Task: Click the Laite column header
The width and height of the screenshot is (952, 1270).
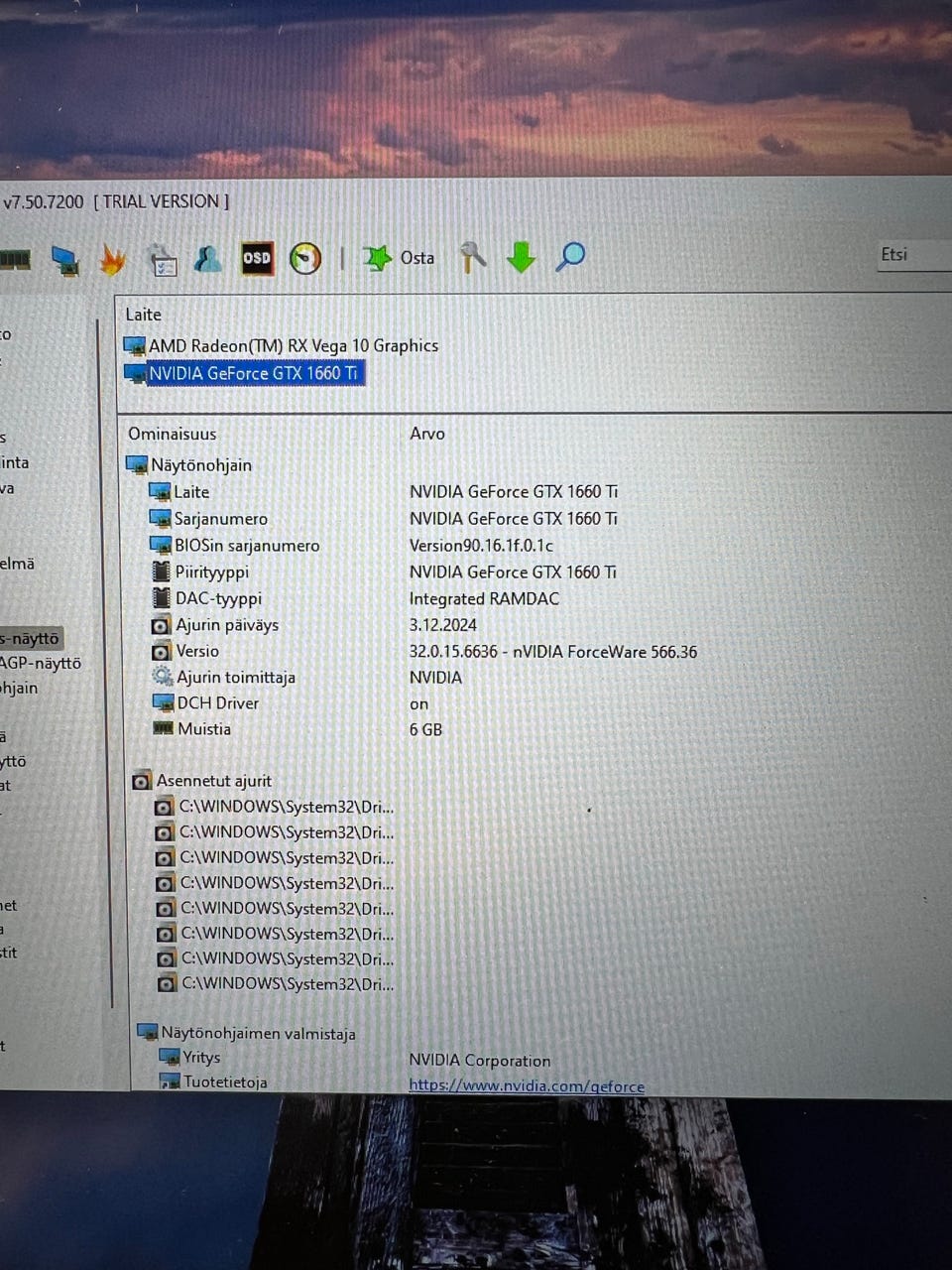Action: tap(143, 315)
